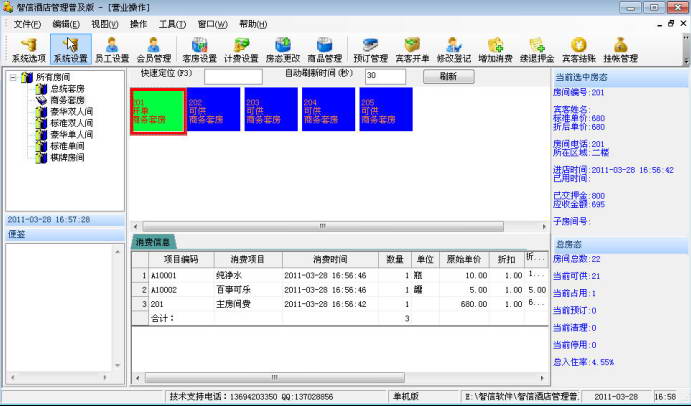The image size is (691, 407).
Task: Switch to the 消费信息 tab
Action: [x=153, y=242]
